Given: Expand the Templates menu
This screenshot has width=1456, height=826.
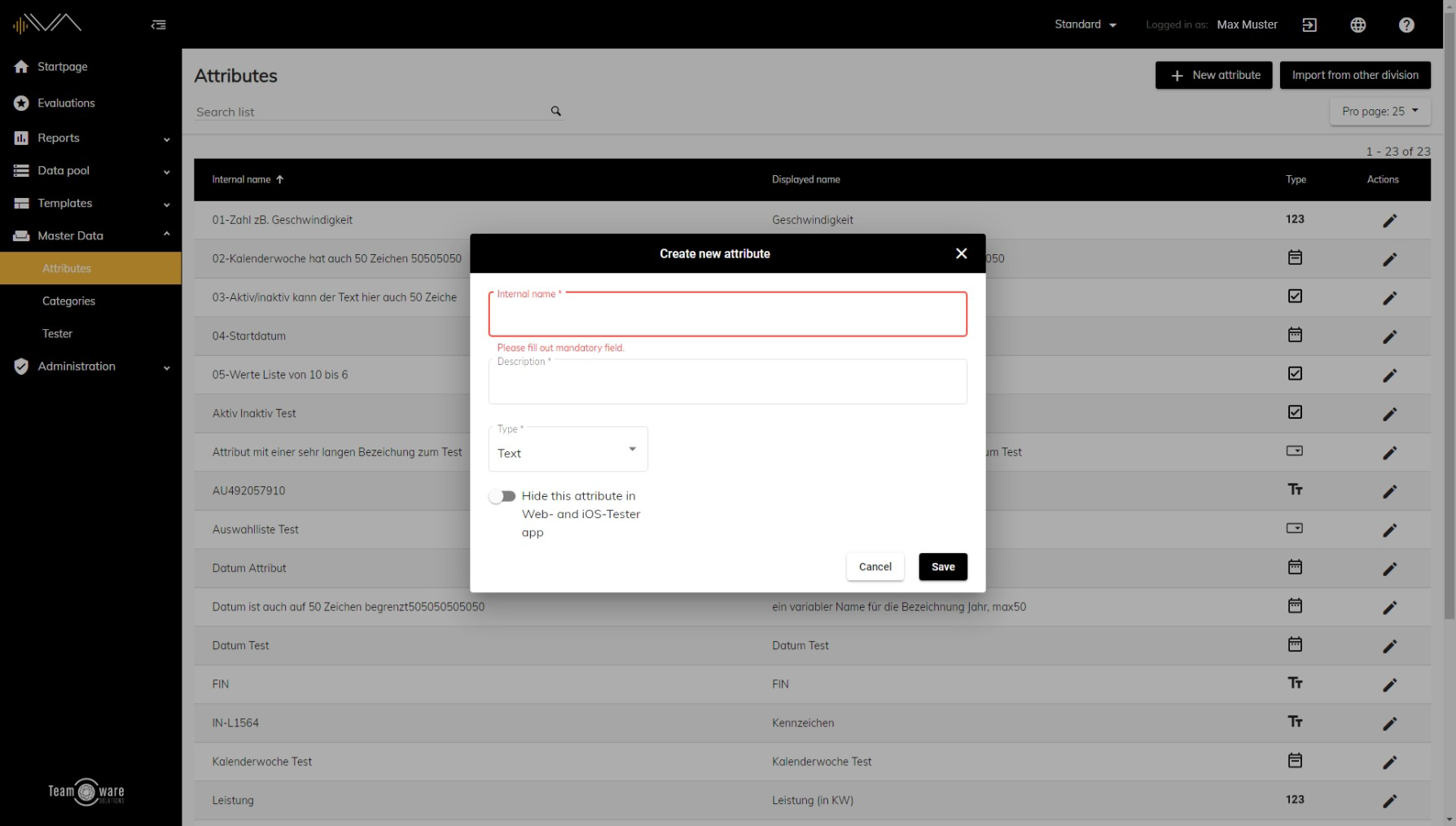Looking at the screenshot, I should click(90, 203).
